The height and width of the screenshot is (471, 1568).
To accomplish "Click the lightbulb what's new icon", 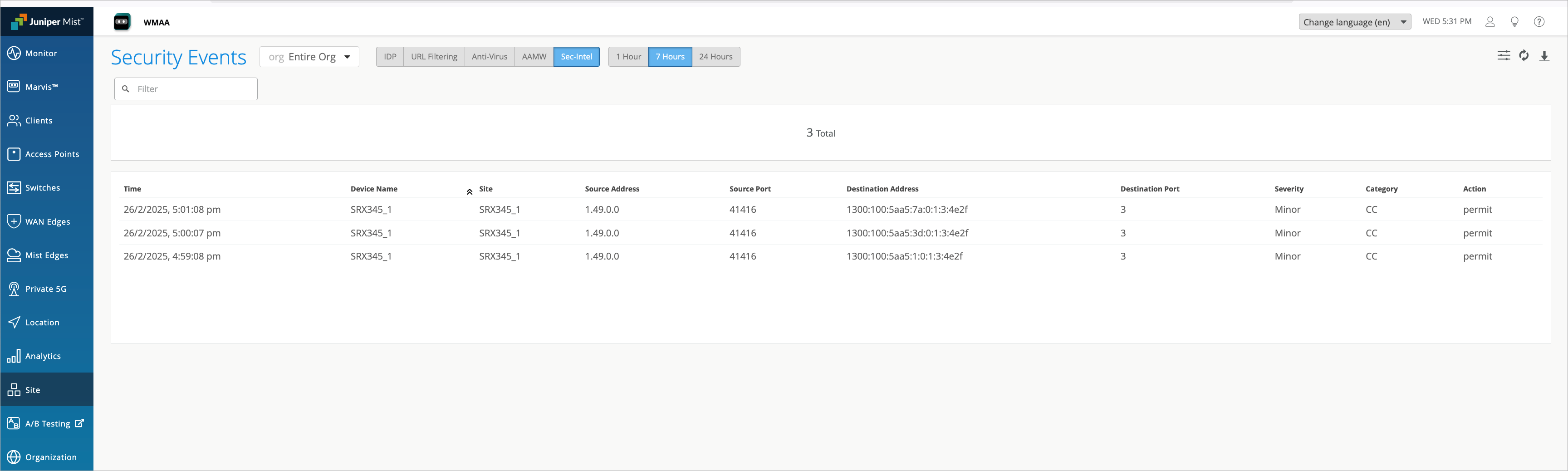I will click(x=1514, y=22).
